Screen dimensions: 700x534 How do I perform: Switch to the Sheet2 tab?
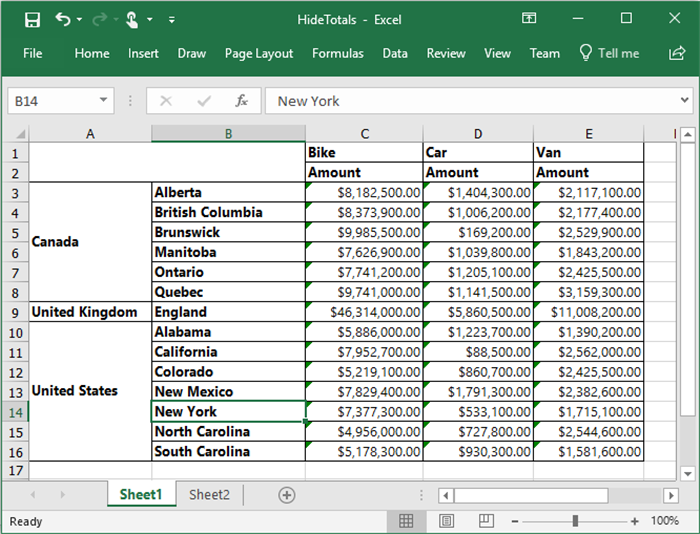[209, 495]
